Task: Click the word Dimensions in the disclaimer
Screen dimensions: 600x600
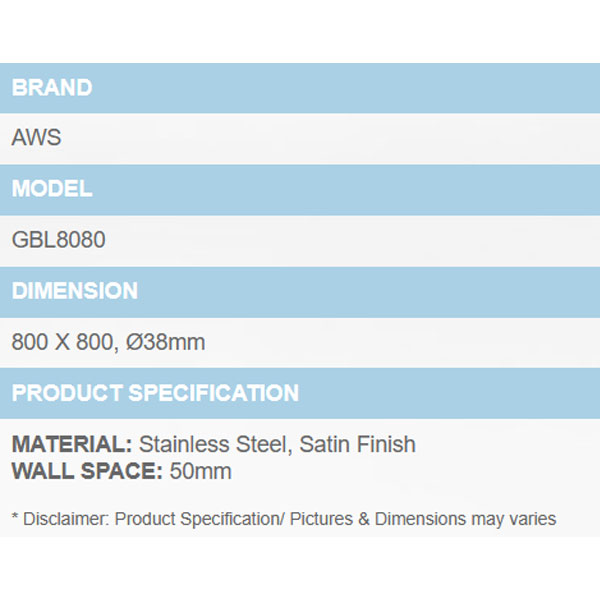Action: click(x=420, y=519)
